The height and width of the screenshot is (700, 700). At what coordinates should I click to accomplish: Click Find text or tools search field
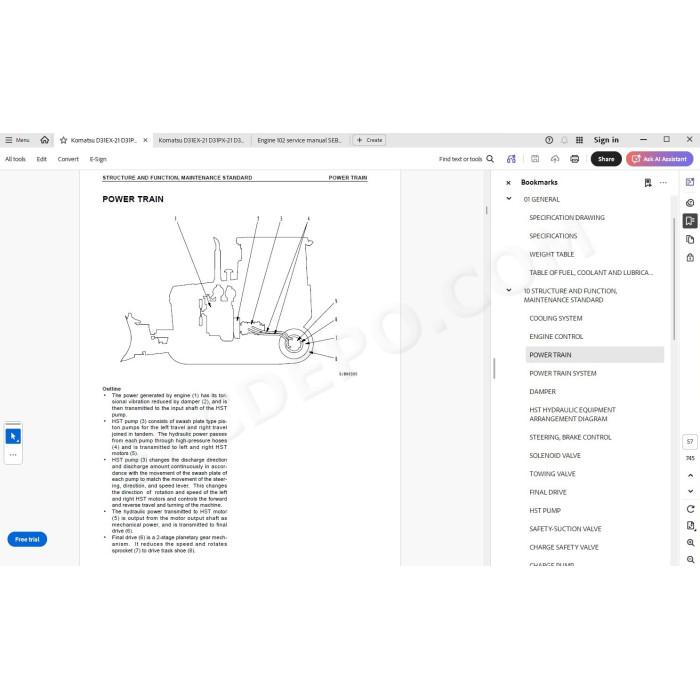click(460, 159)
